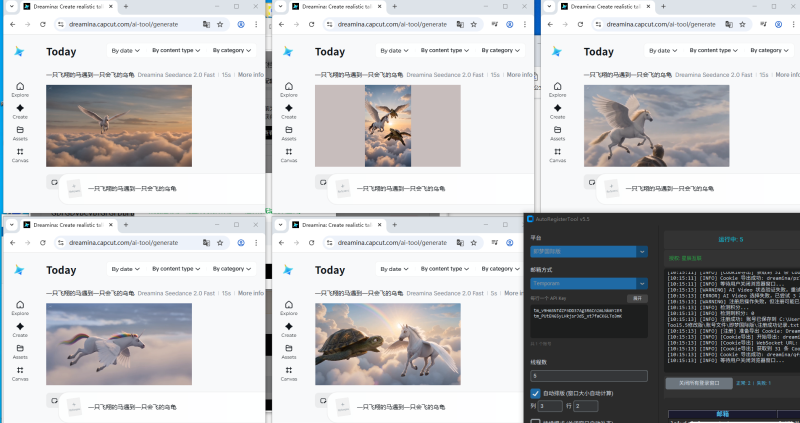Open Explore in the top-right Dreamina window
Image resolution: width=800 pixels, height=423 pixels.
(x=557, y=89)
